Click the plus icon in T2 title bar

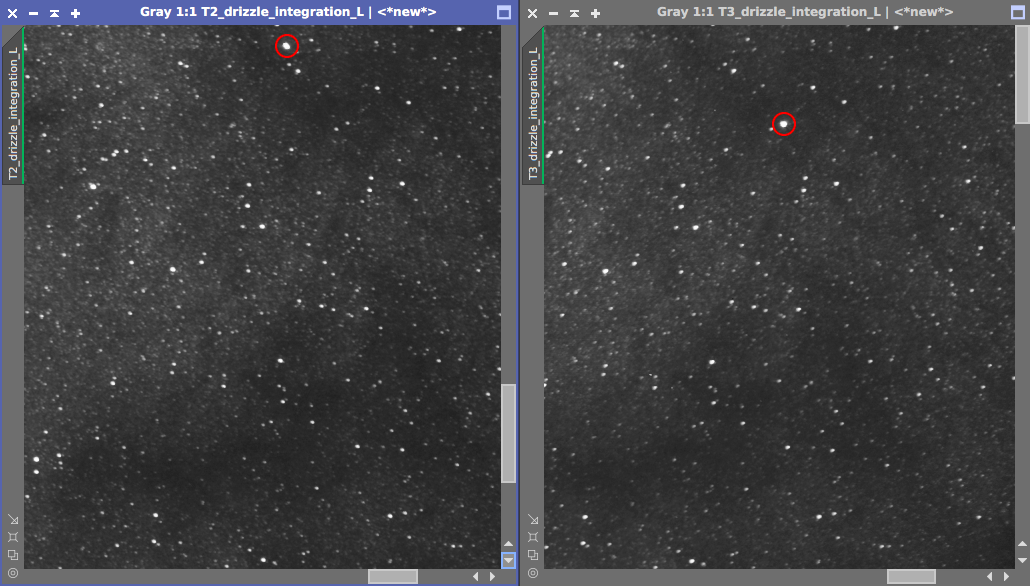tap(76, 13)
